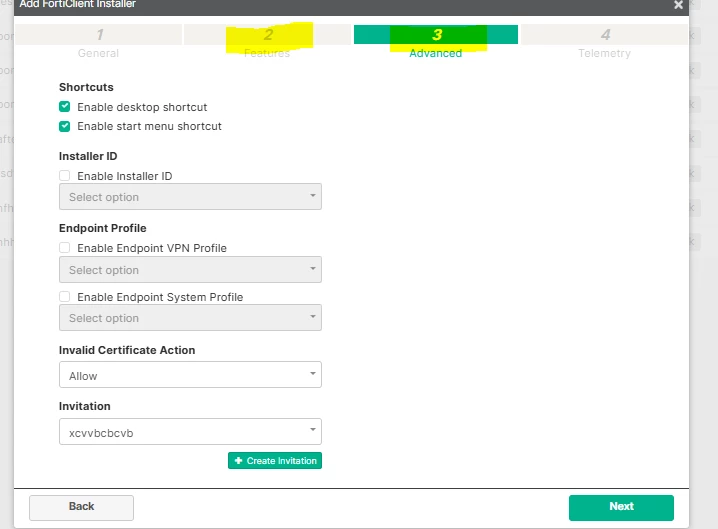Tick Enable Endpoint VPN Profile checkbox
This screenshot has height=529, width=718.
pyautogui.click(x=65, y=248)
